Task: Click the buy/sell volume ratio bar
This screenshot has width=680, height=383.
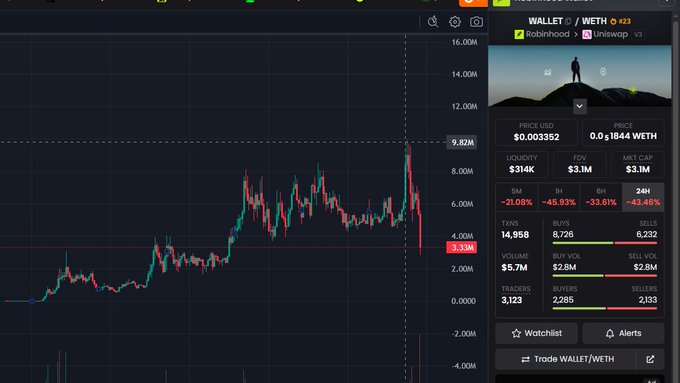Action: pos(605,275)
